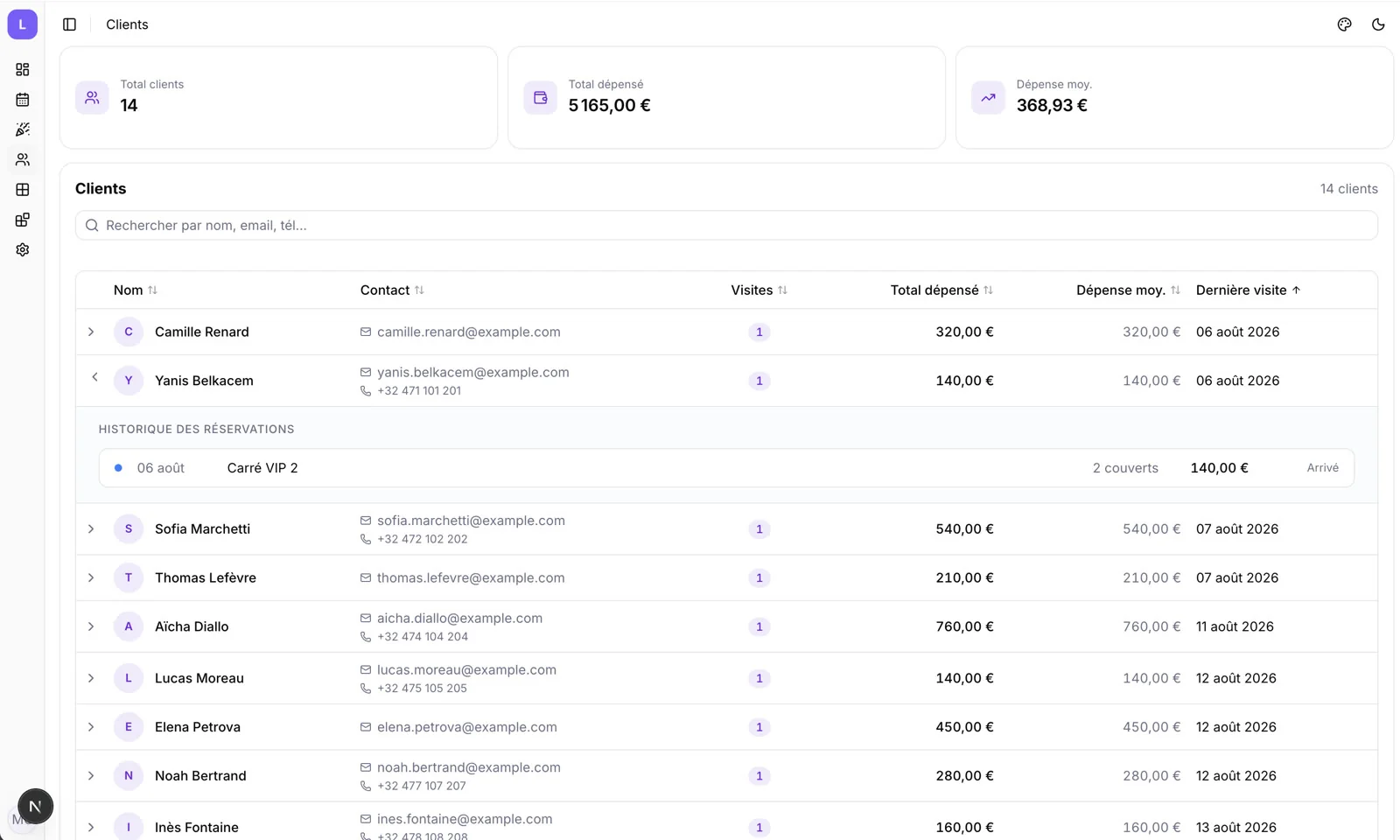Image resolution: width=1400 pixels, height=840 pixels.
Task: Click the Carré VIP 2 reservation entry
Action: pyautogui.click(x=726, y=468)
